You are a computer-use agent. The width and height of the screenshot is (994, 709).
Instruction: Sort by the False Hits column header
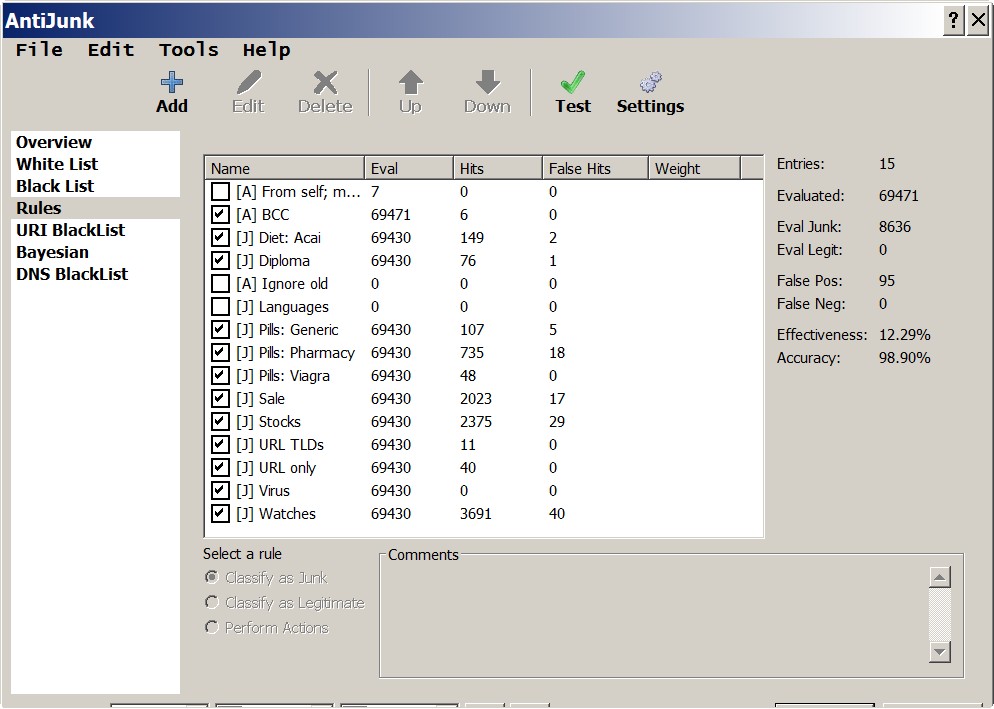(595, 169)
